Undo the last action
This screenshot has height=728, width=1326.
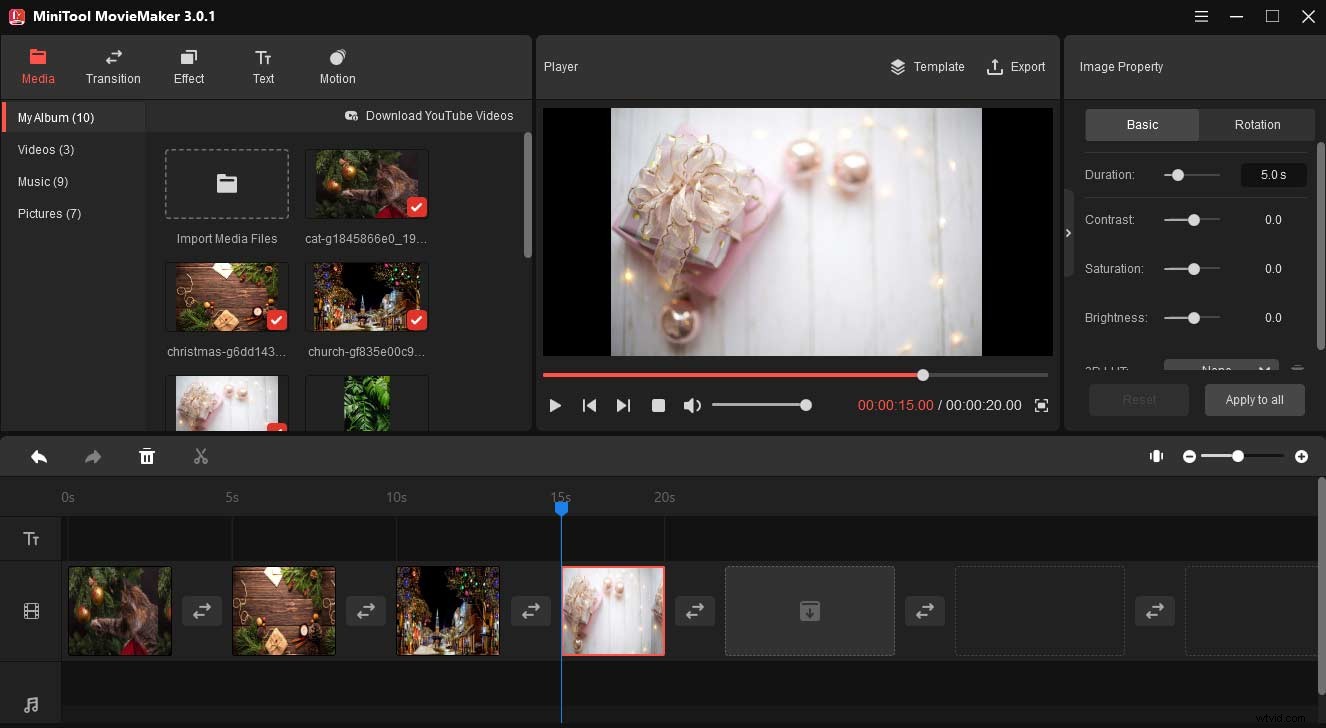39,456
